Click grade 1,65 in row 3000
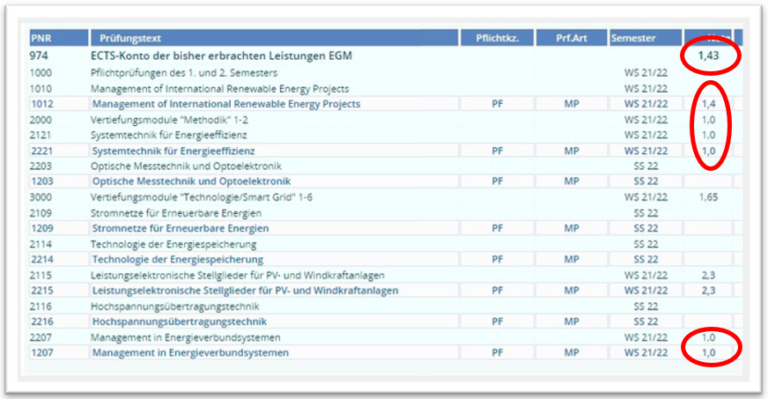The height and width of the screenshot is (399, 768). click(x=708, y=197)
